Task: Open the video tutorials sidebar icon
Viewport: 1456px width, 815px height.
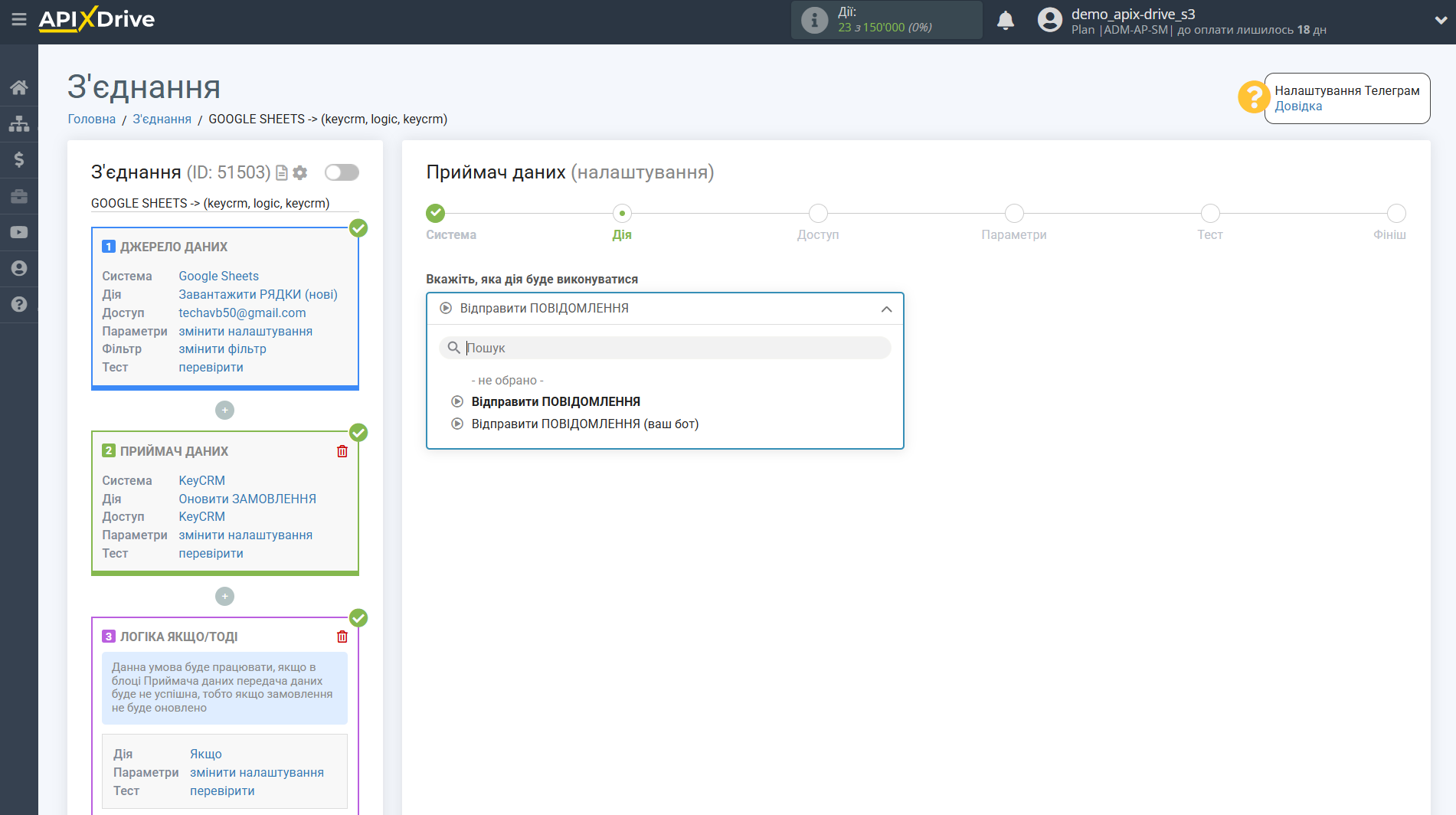Action: 19,232
